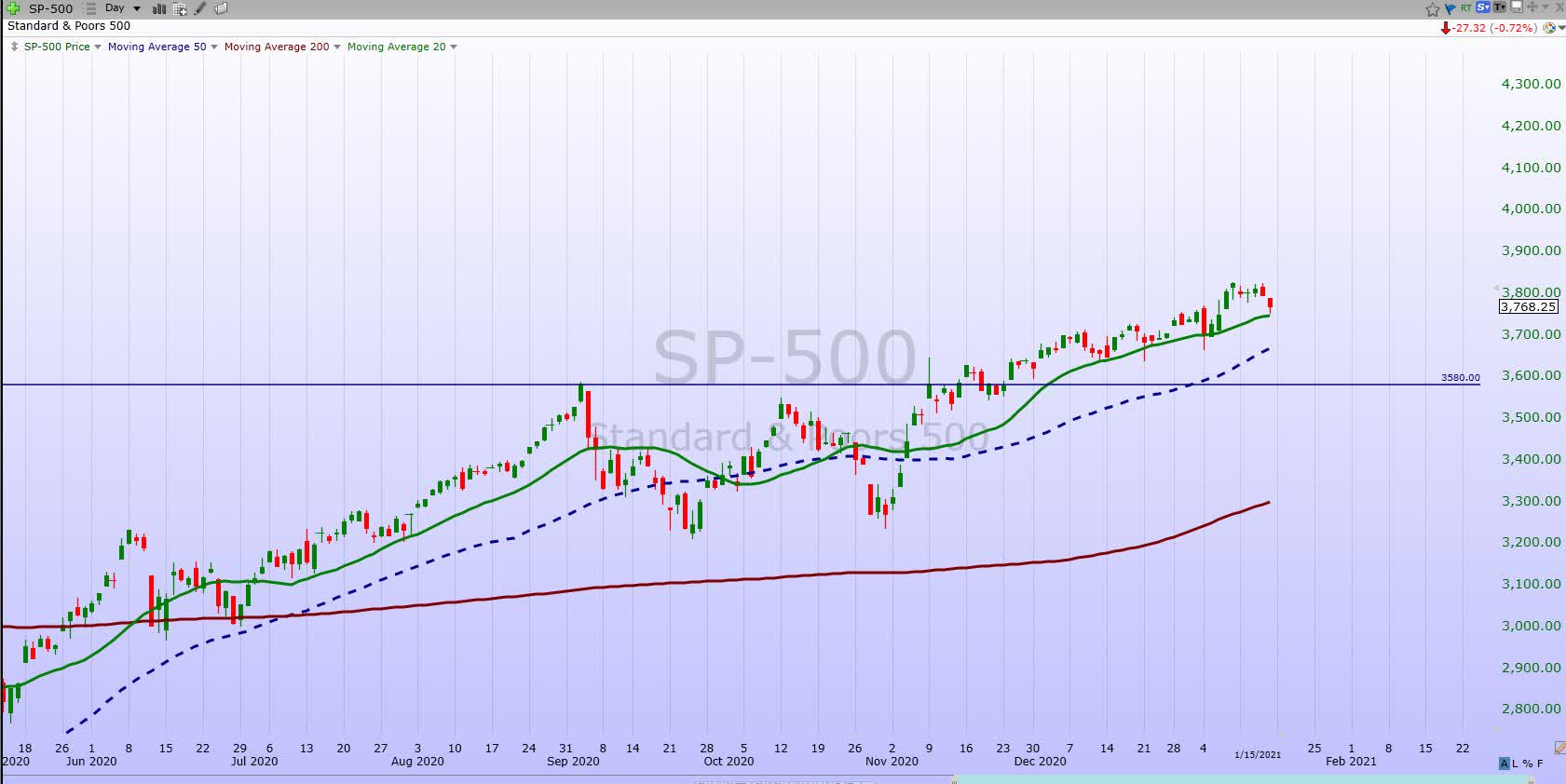
Task: Click the colorful pie-circle icon
Action: (x=1549, y=28)
